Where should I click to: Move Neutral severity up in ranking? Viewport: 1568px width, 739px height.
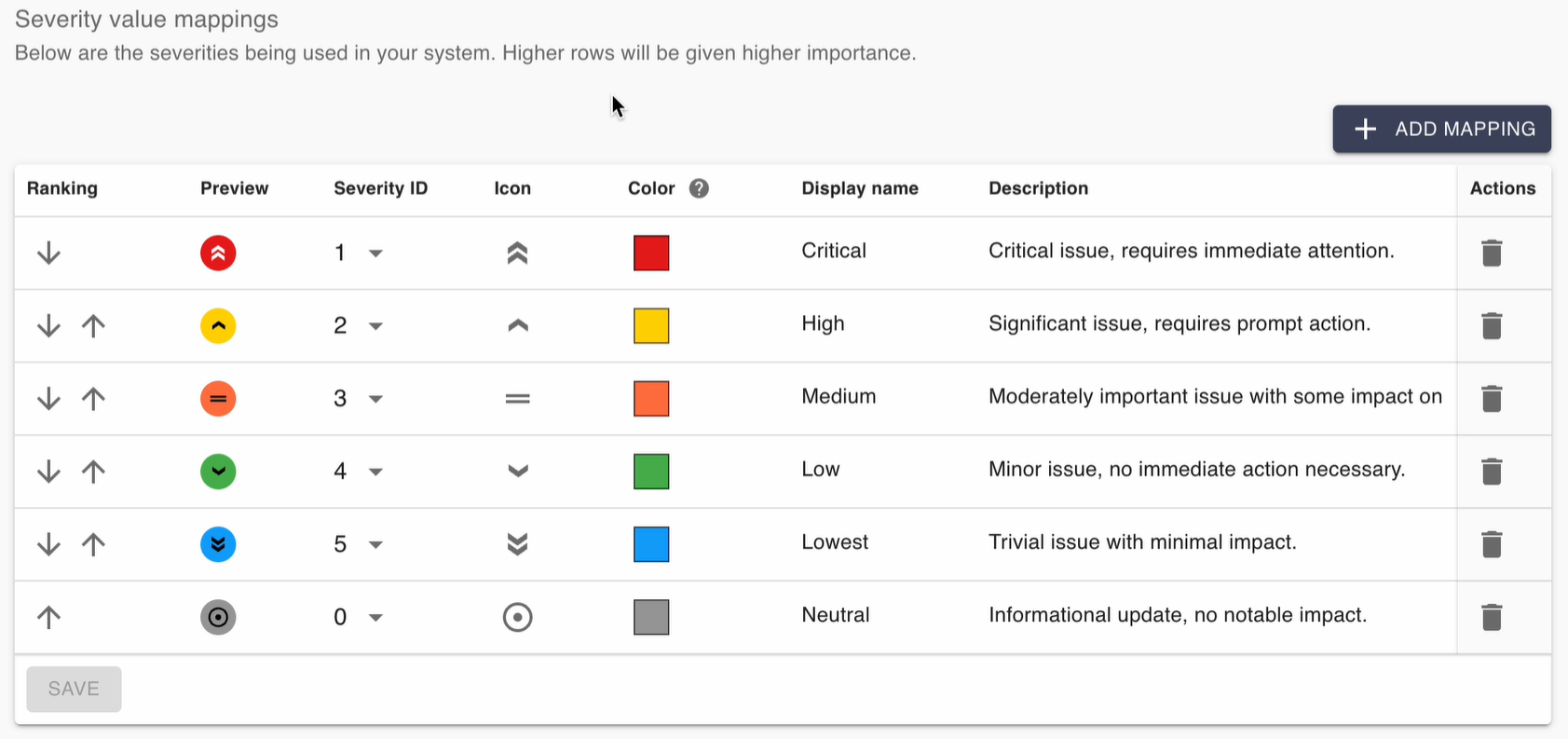[x=48, y=617]
